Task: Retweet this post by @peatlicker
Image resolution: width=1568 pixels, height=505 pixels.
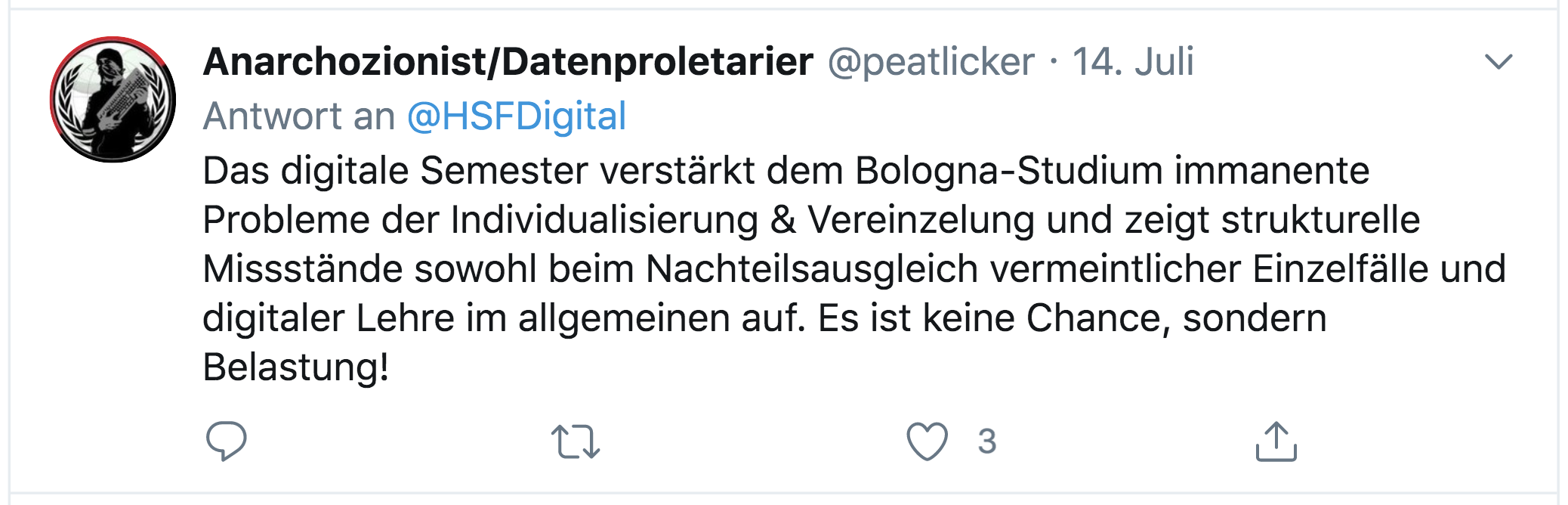Action: [576, 442]
